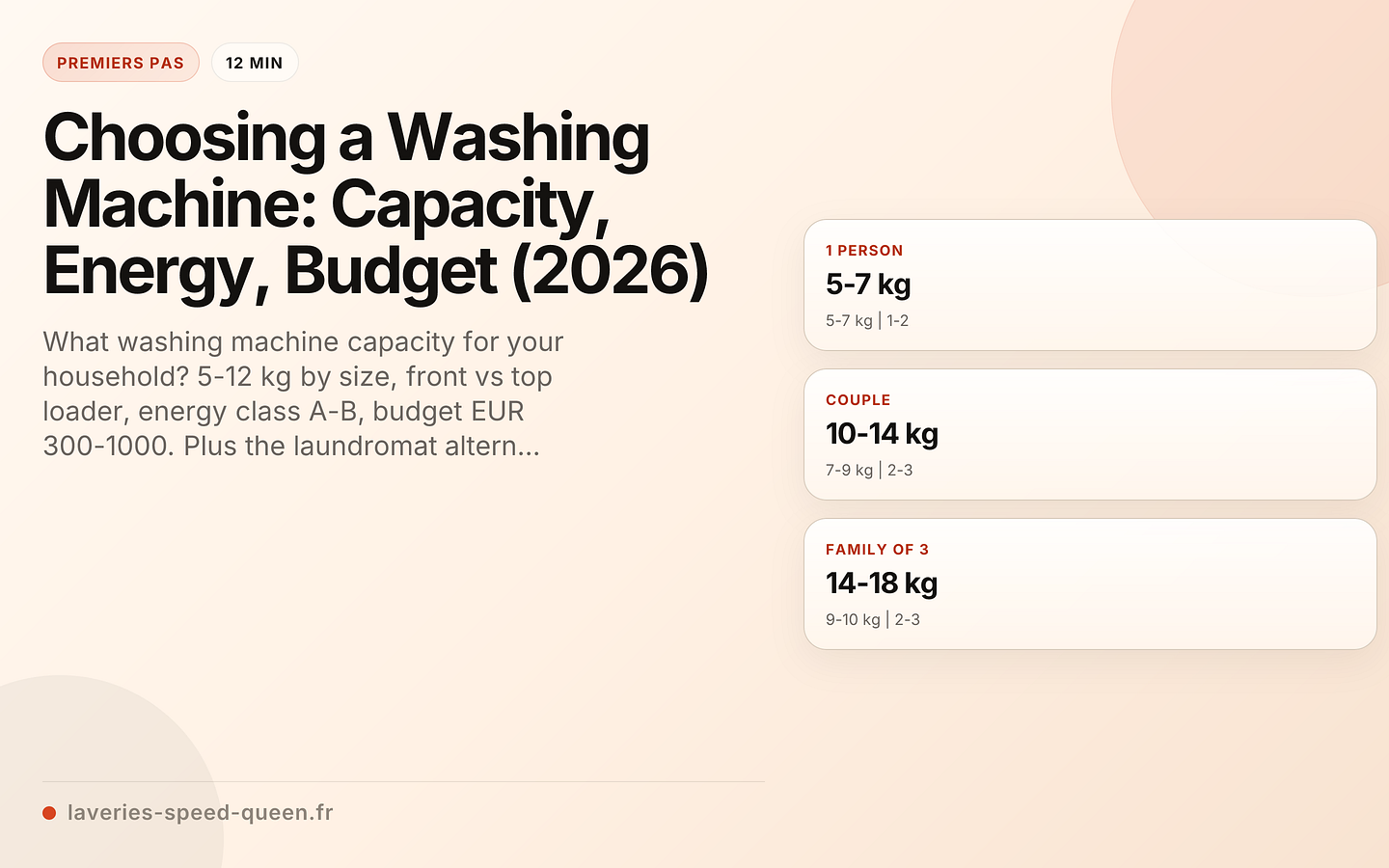Click the "7-9 kg | 2-3" subtext
This screenshot has width=1389, height=868.
point(869,471)
